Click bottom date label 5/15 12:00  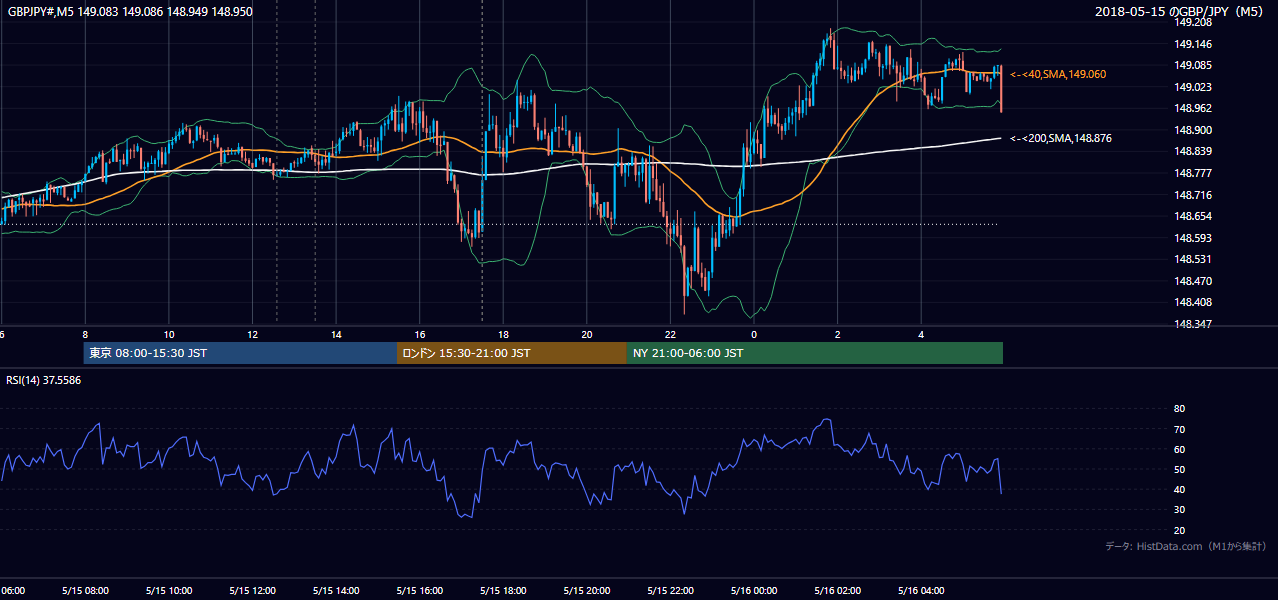252,590
